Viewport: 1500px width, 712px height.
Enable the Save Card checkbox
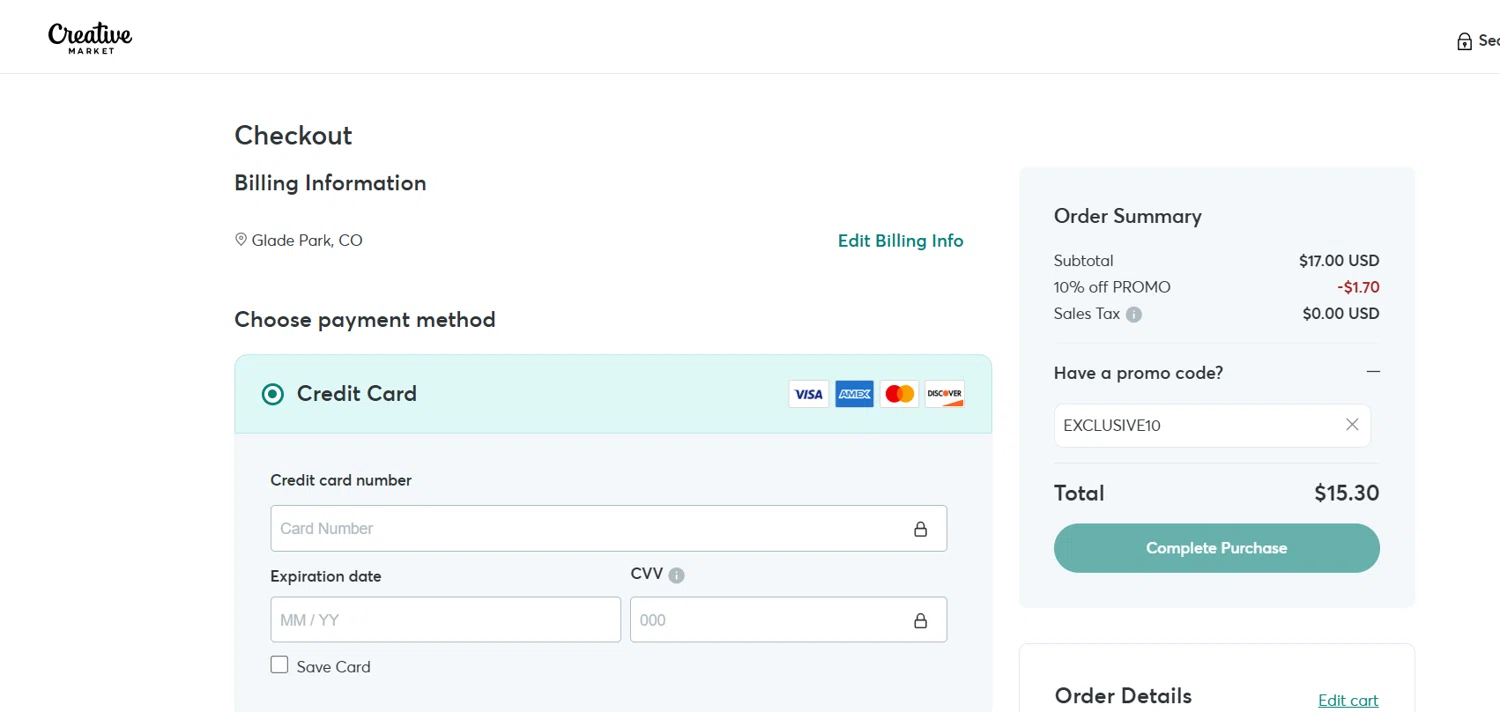pos(280,665)
